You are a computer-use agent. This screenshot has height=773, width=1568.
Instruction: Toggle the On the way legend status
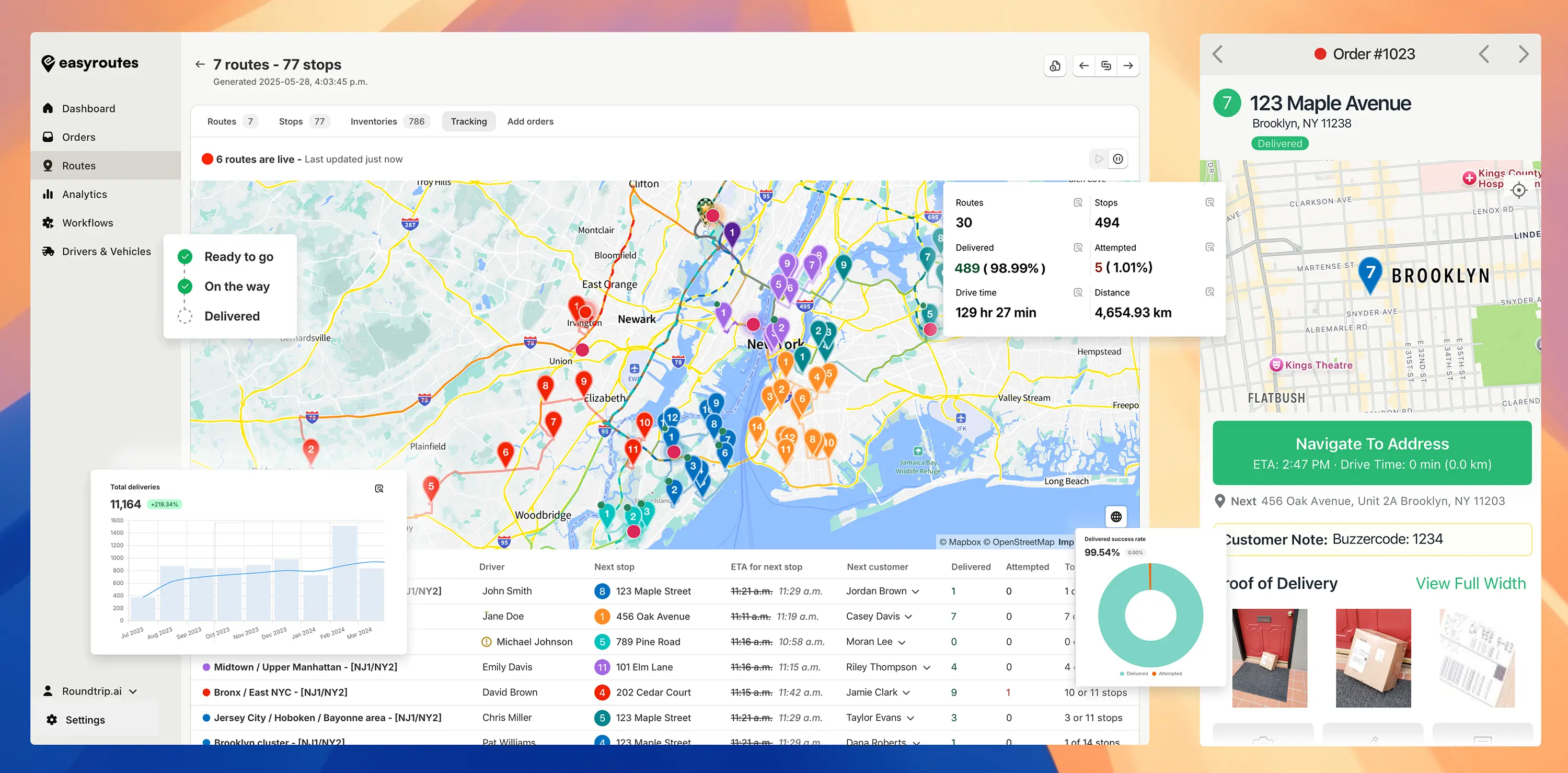[185, 286]
